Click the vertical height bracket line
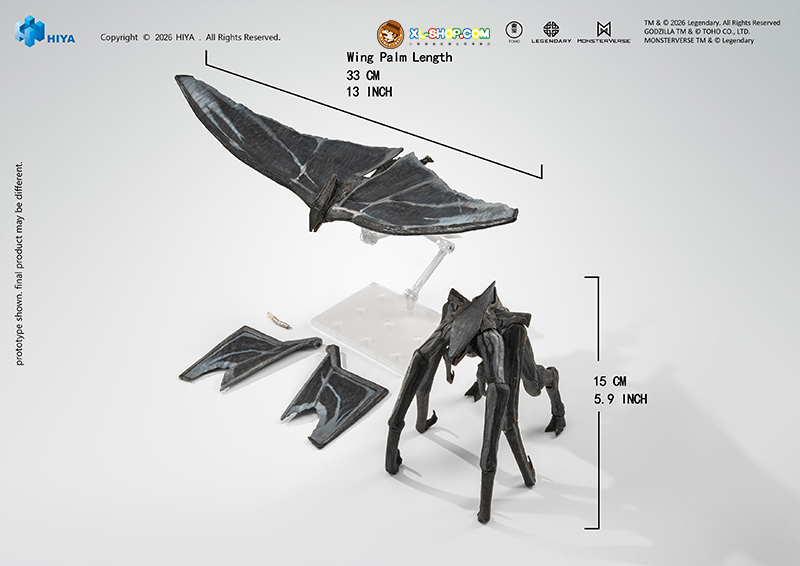The width and height of the screenshot is (800, 566). (x=599, y=400)
